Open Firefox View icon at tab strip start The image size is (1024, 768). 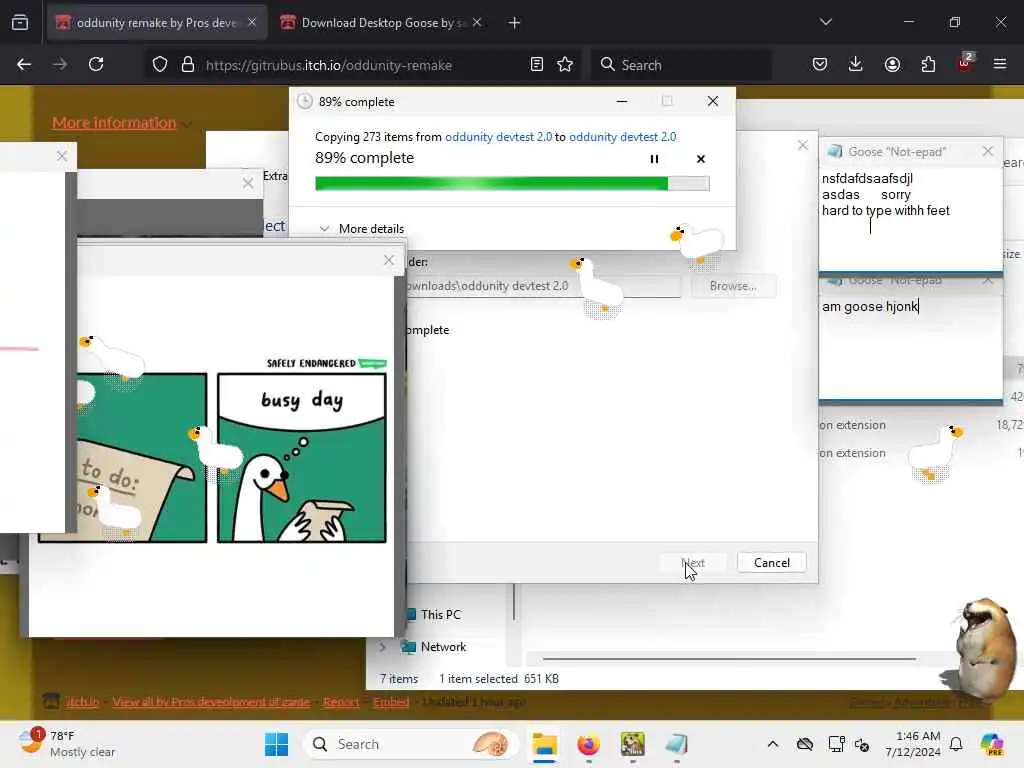click(x=20, y=23)
